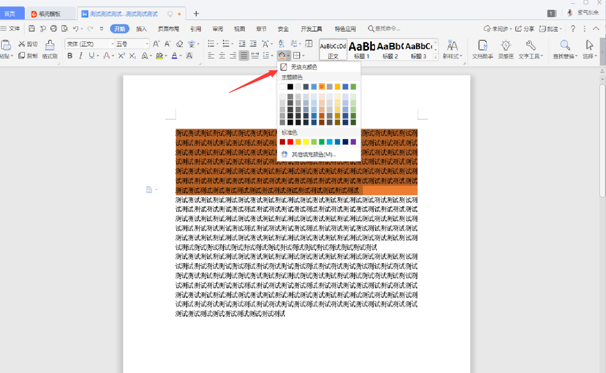Viewport: 606px width, 373px height.
Task: Click the decrease indent icon
Action: click(242, 43)
